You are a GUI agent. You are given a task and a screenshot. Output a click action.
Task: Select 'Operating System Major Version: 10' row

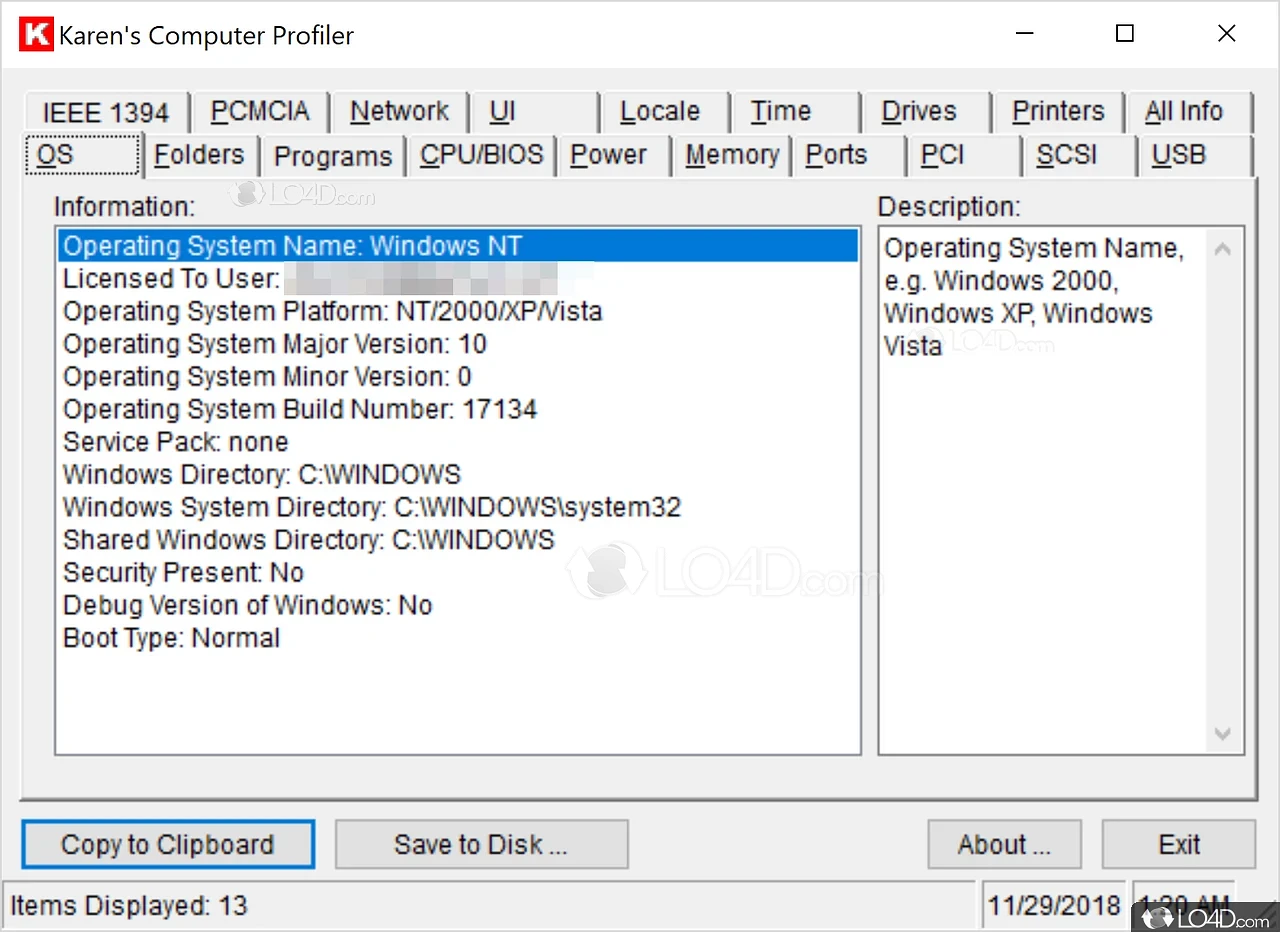458,344
